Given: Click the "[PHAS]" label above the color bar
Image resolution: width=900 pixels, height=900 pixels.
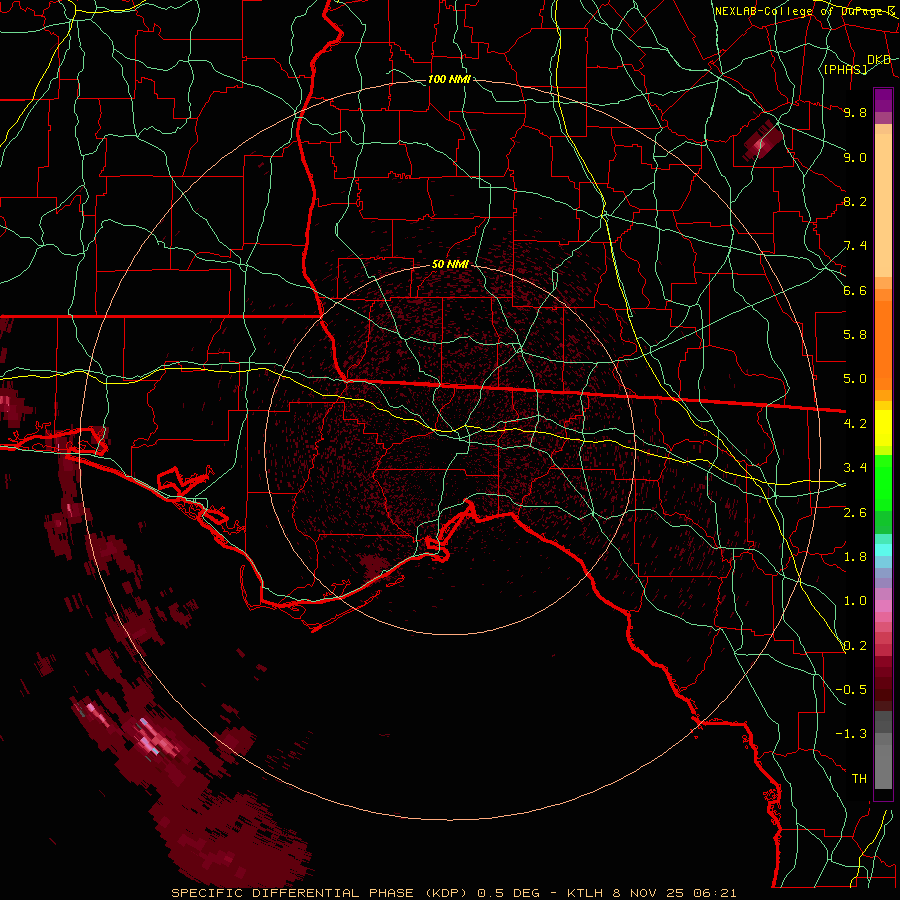Looking at the screenshot, I should tap(845, 69).
